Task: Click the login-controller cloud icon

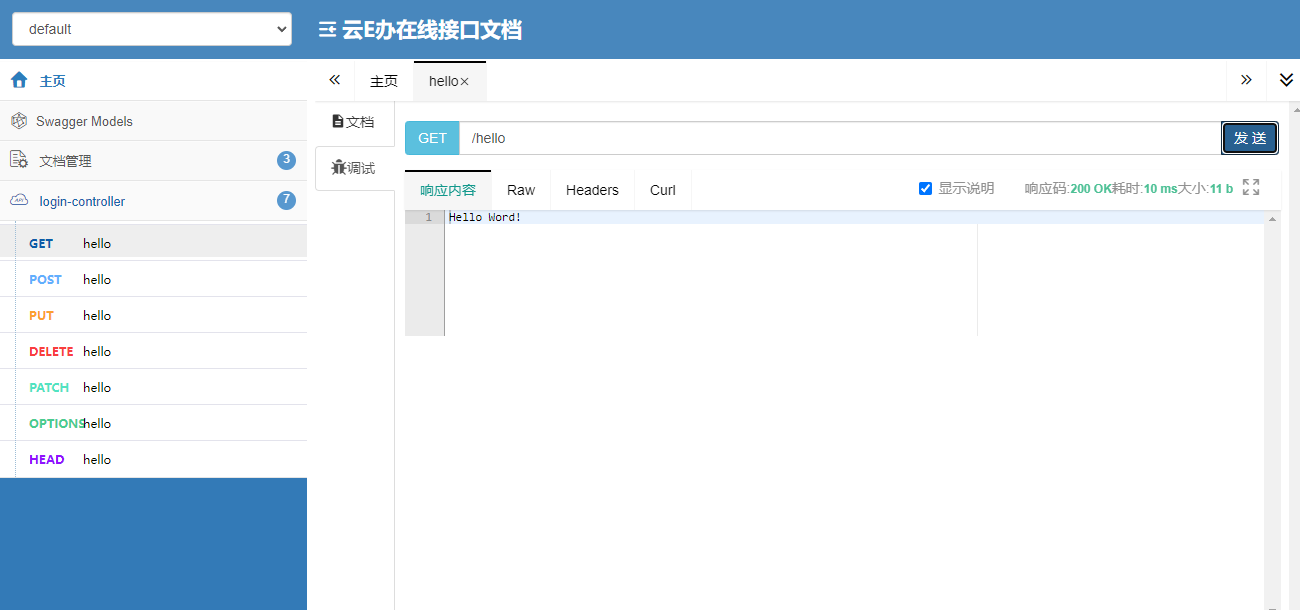Action: click(18, 201)
